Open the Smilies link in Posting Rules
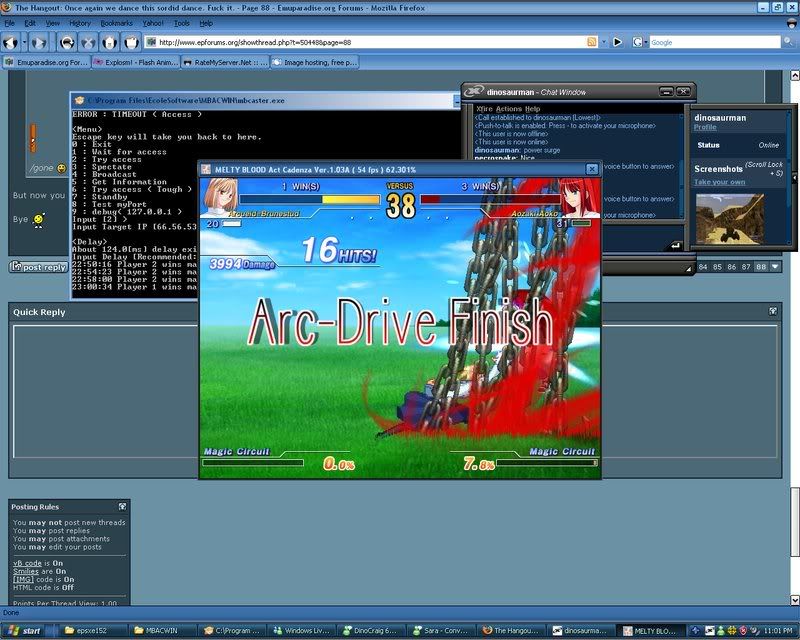This screenshot has height=640, width=800. point(26,571)
